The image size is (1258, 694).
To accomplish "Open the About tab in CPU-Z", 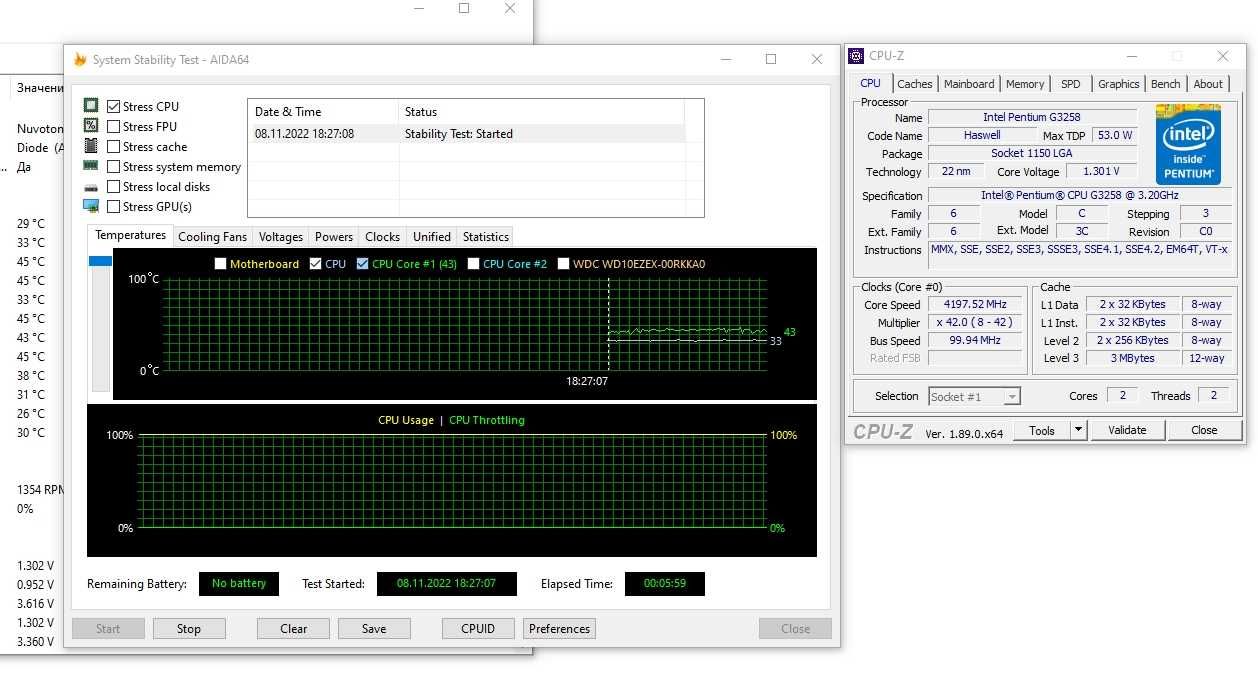I will pos(1208,84).
